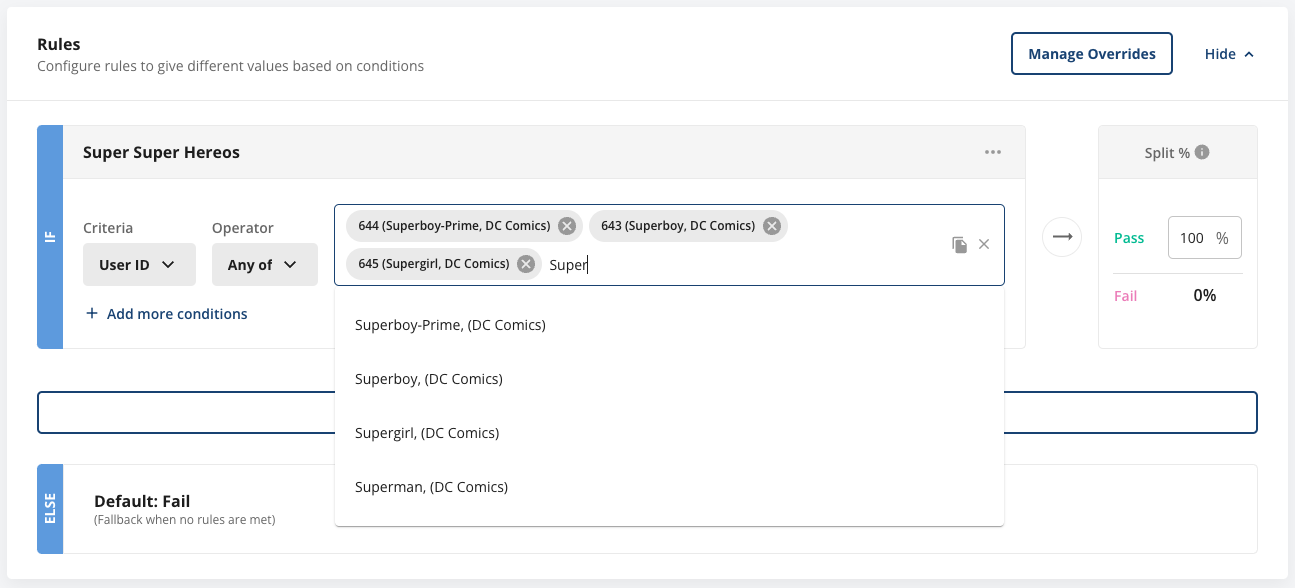Remove the 643 Superboy chip
The width and height of the screenshot is (1295, 588).
pyautogui.click(x=771, y=225)
